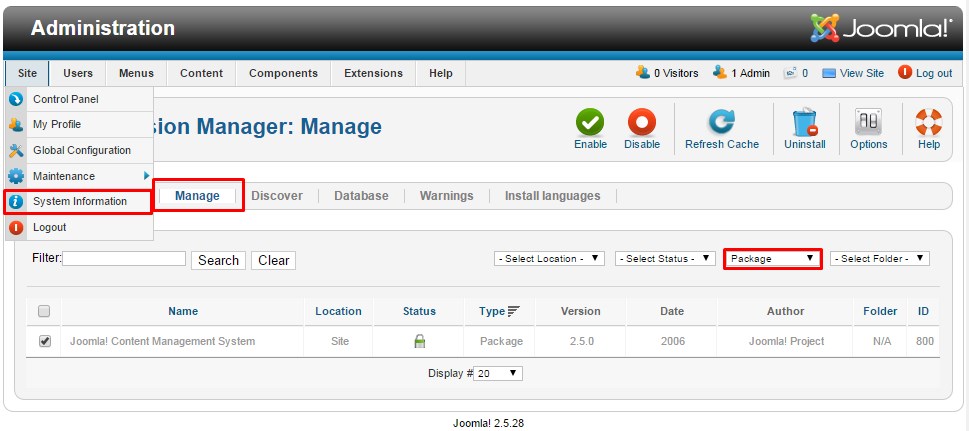The height and width of the screenshot is (431, 969).
Task: Open the Users menu
Action: point(78,73)
